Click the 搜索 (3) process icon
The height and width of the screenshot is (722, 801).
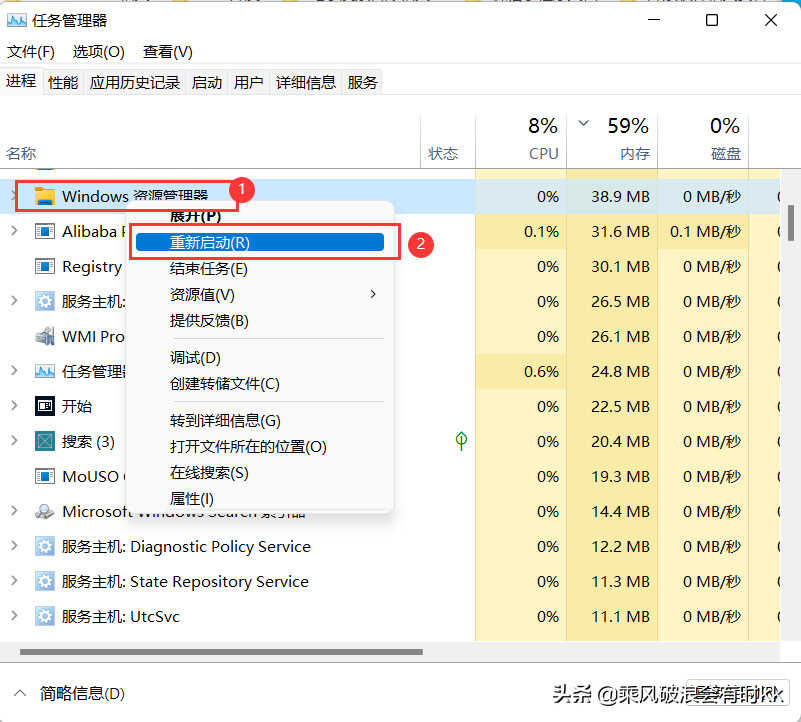(x=44, y=441)
